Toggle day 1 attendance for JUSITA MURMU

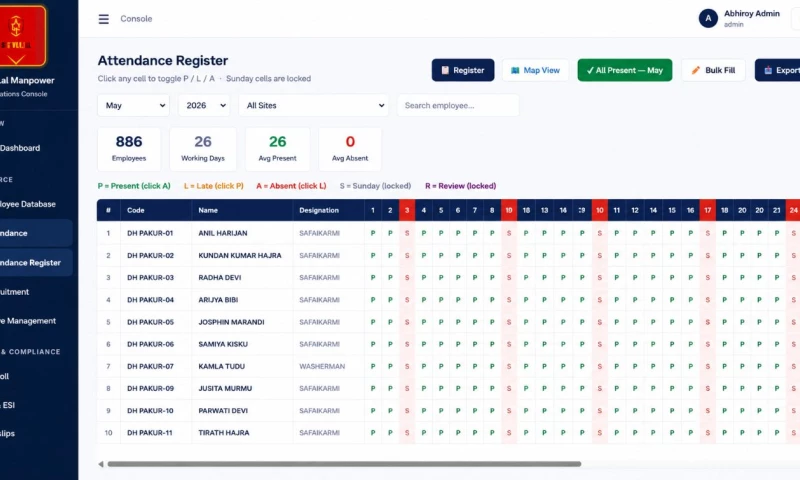373,389
